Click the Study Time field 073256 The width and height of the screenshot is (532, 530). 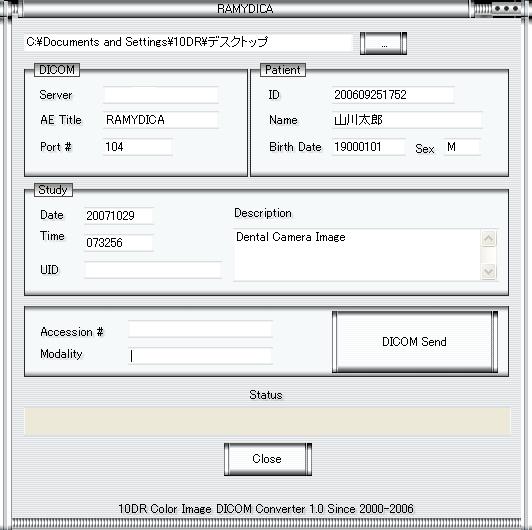pyautogui.click(x=119, y=243)
